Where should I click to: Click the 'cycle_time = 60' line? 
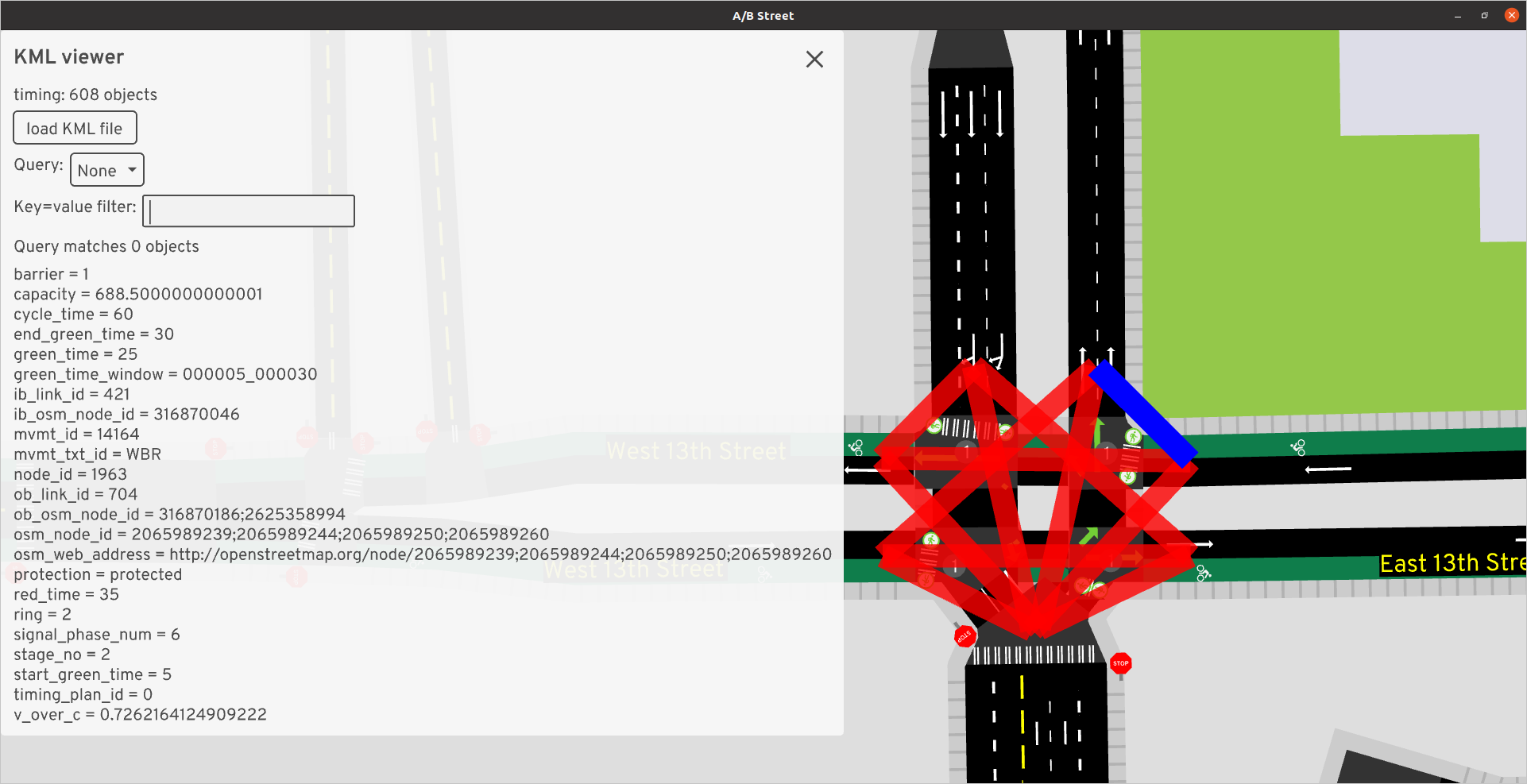(x=74, y=314)
